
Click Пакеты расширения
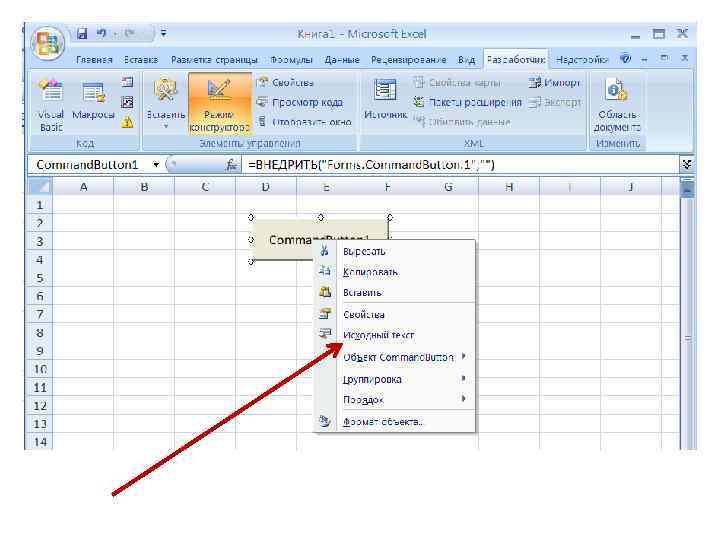pos(467,102)
